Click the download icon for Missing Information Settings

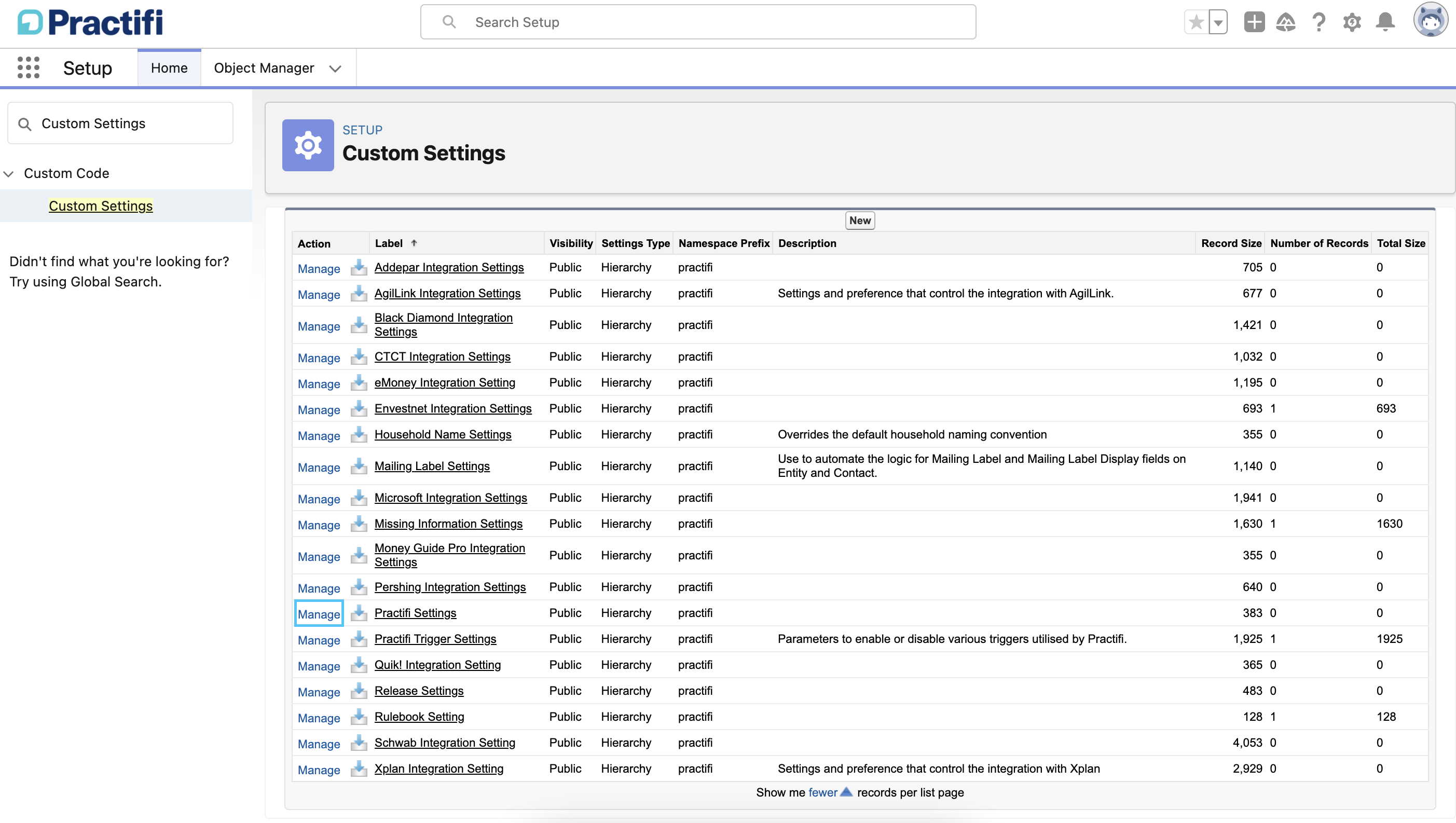(x=359, y=524)
